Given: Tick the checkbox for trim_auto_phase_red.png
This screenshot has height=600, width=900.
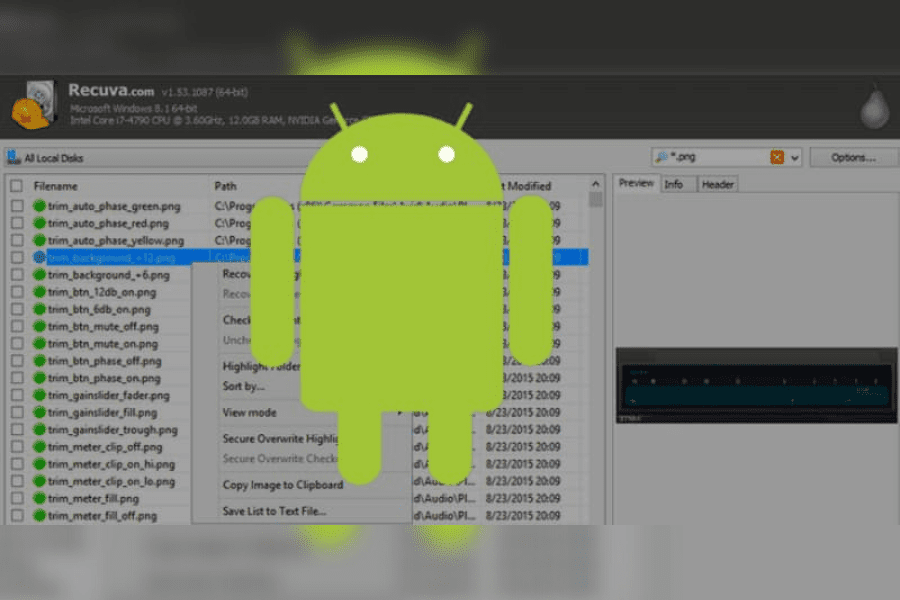Looking at the screenshot, I should click(x=16, y=223).
